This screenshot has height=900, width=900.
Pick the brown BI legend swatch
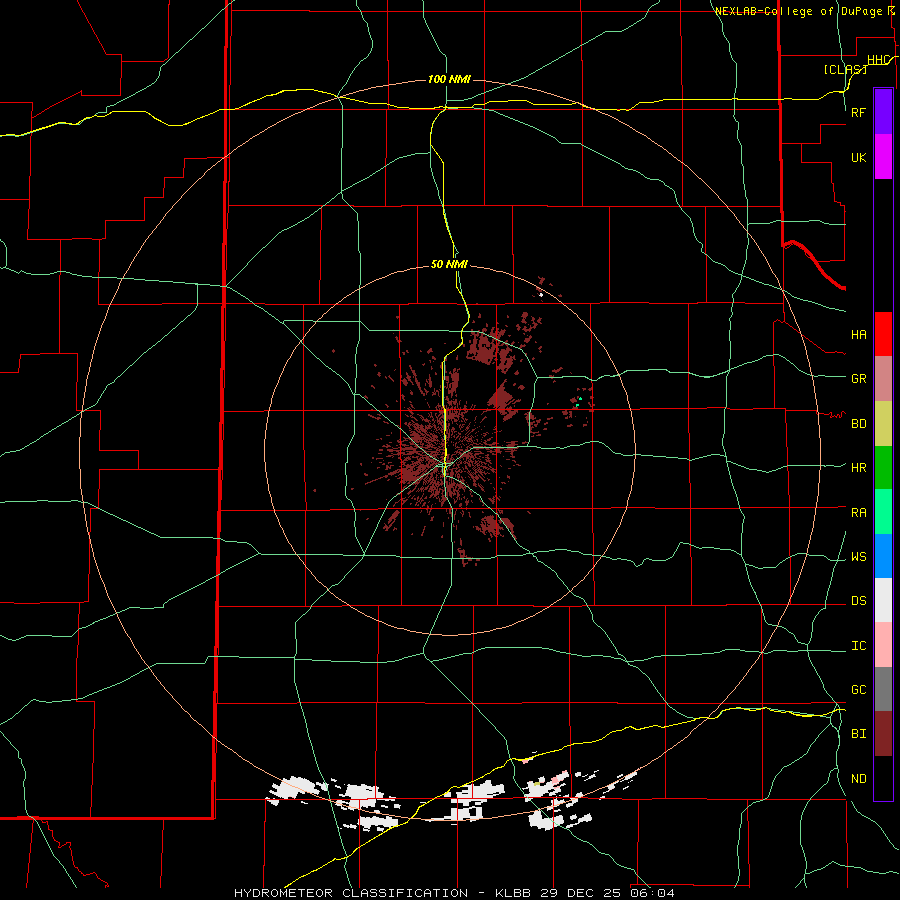pyautogui.click(x=883, y=734)
